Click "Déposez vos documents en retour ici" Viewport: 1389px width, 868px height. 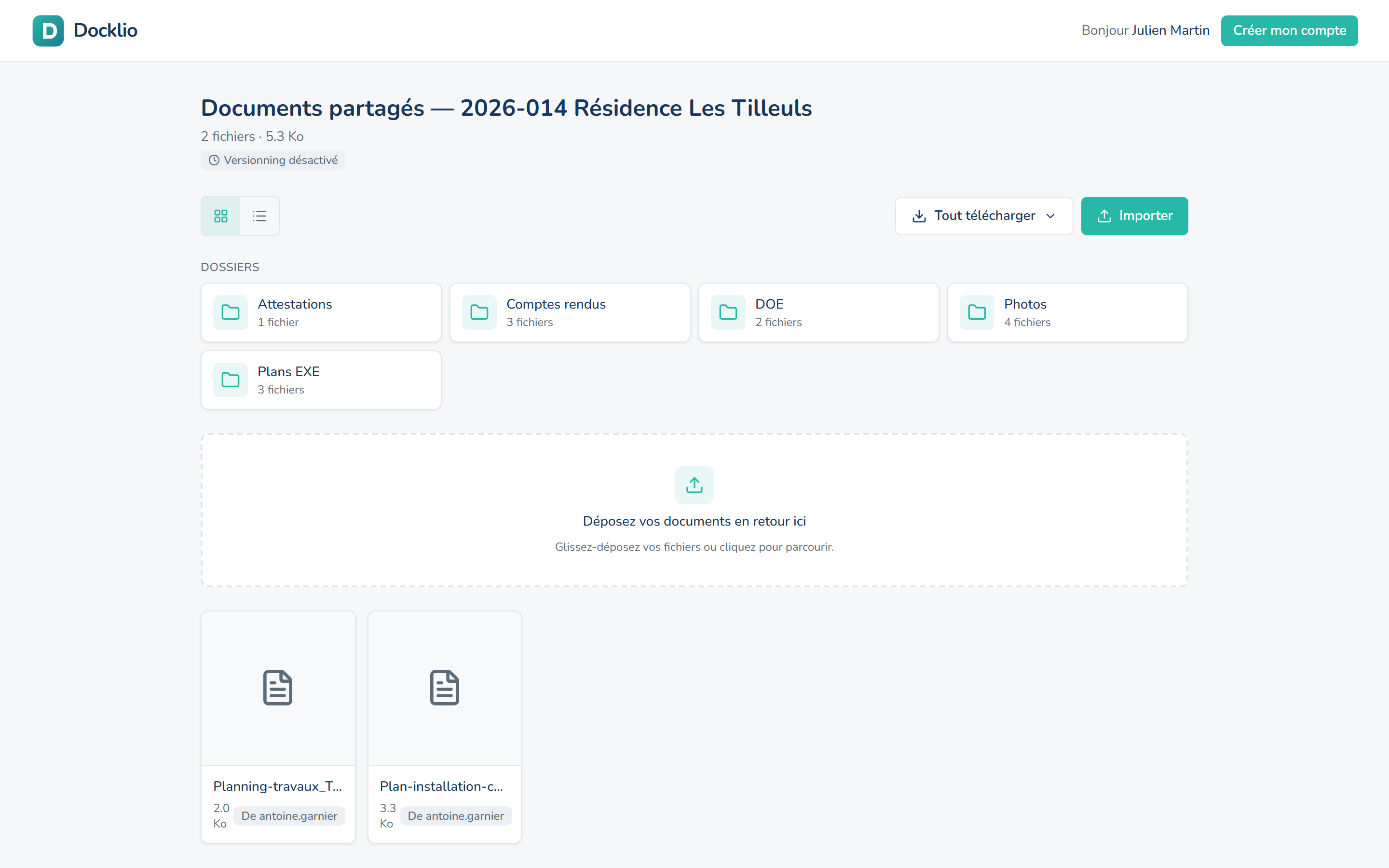tap(694, 521)
